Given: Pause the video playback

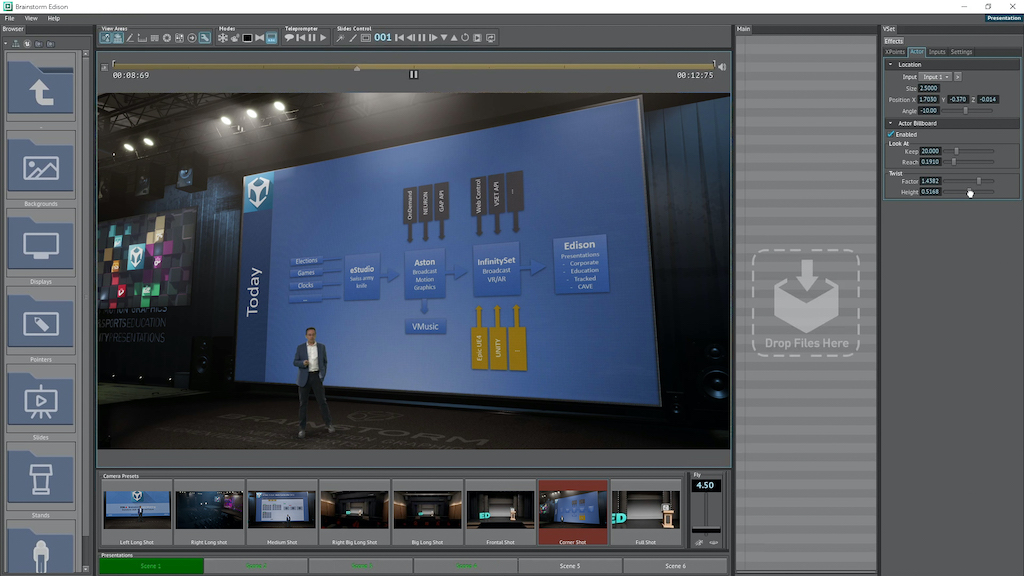Looking at the screenshot, I should coord(413,74).
